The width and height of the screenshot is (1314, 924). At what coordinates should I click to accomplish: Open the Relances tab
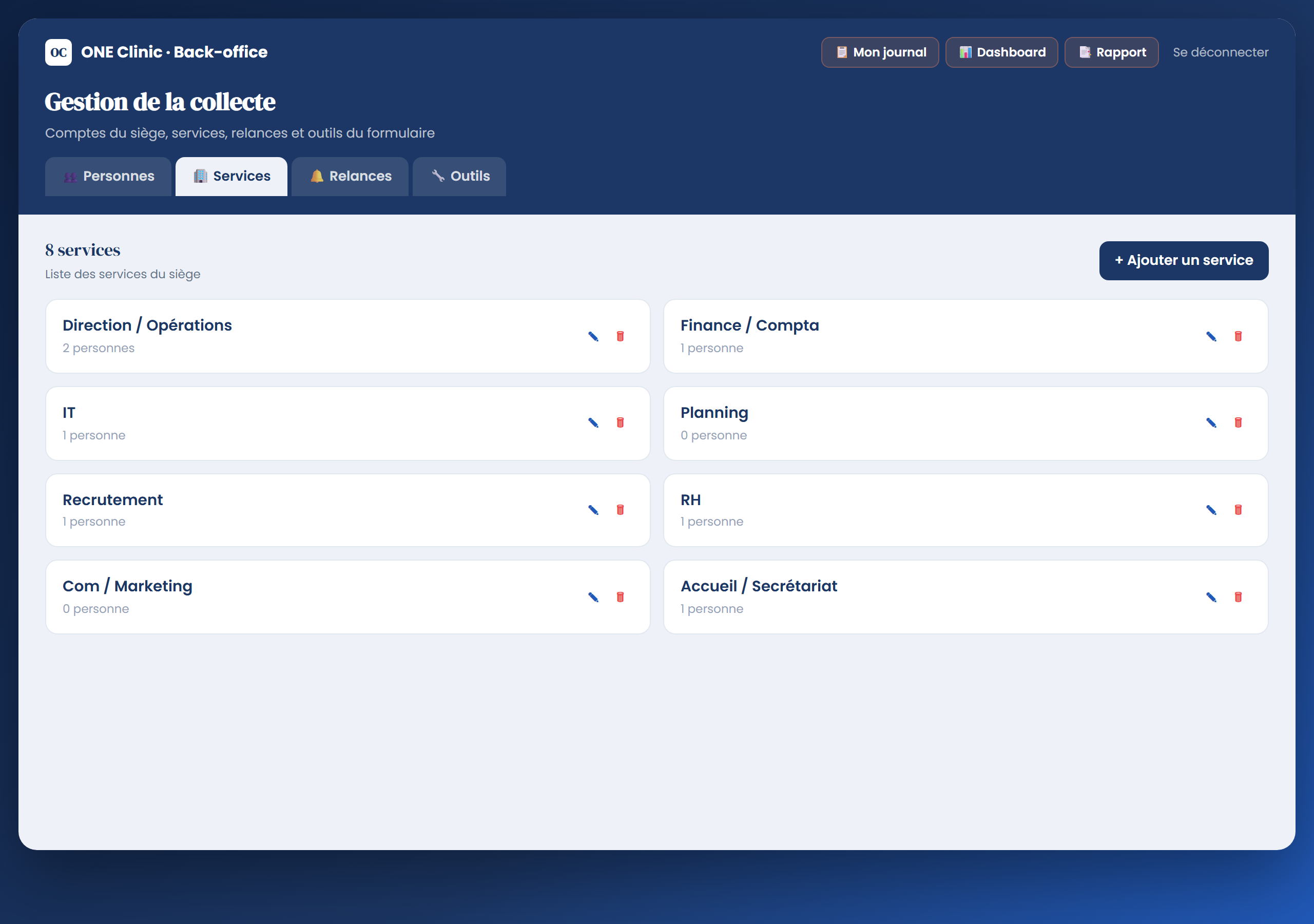click(350, 176)
